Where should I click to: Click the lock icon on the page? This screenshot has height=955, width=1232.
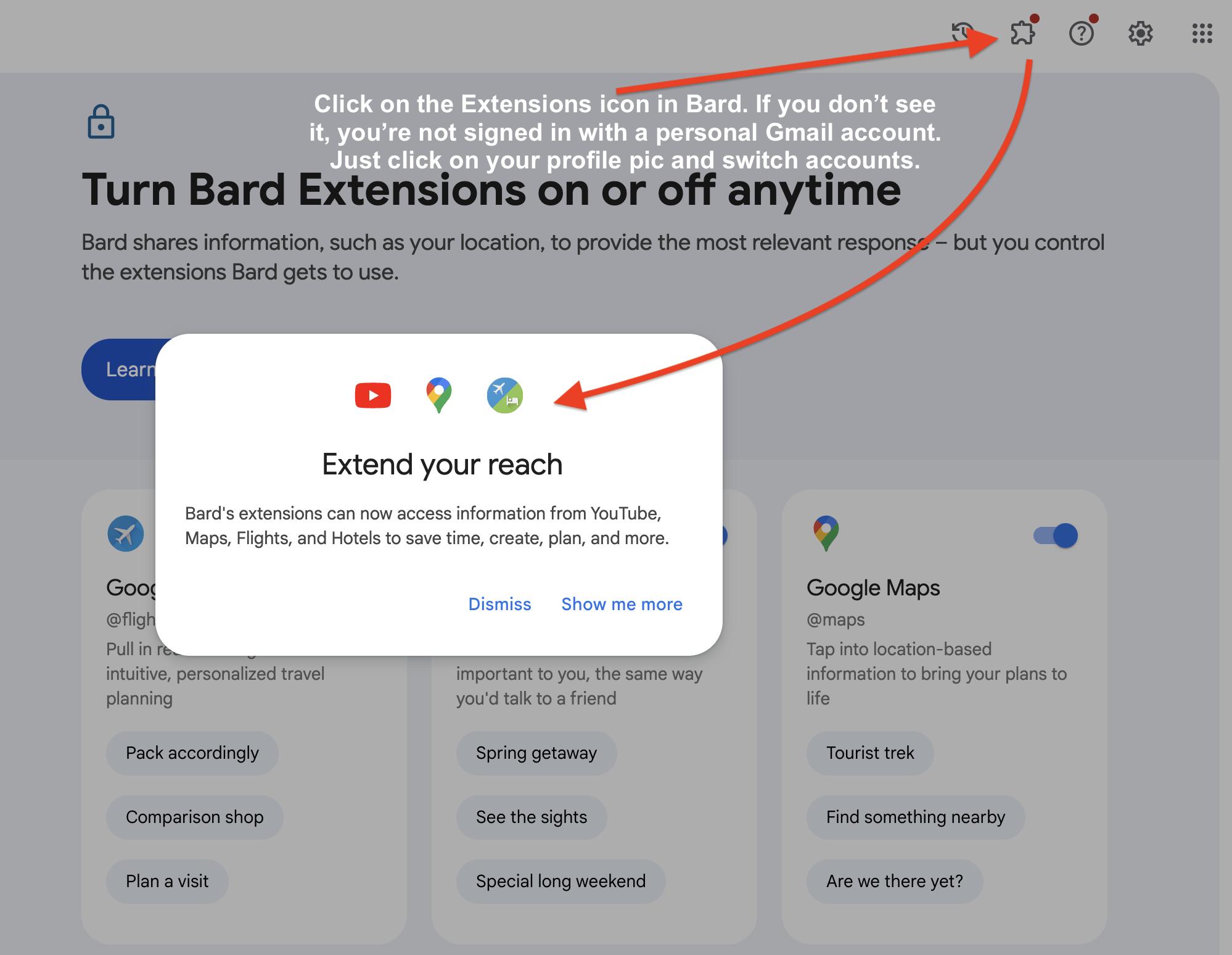100,122
